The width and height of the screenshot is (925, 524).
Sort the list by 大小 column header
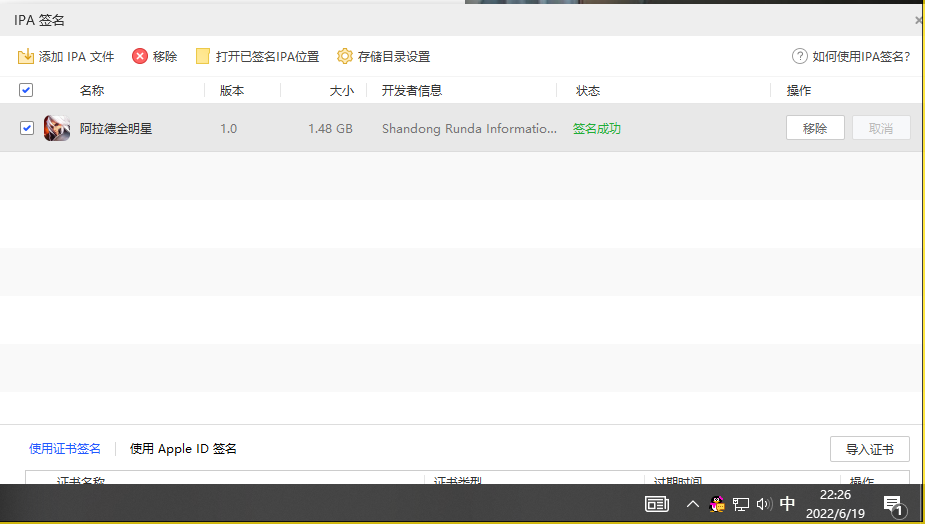click(x=342, y=90)
